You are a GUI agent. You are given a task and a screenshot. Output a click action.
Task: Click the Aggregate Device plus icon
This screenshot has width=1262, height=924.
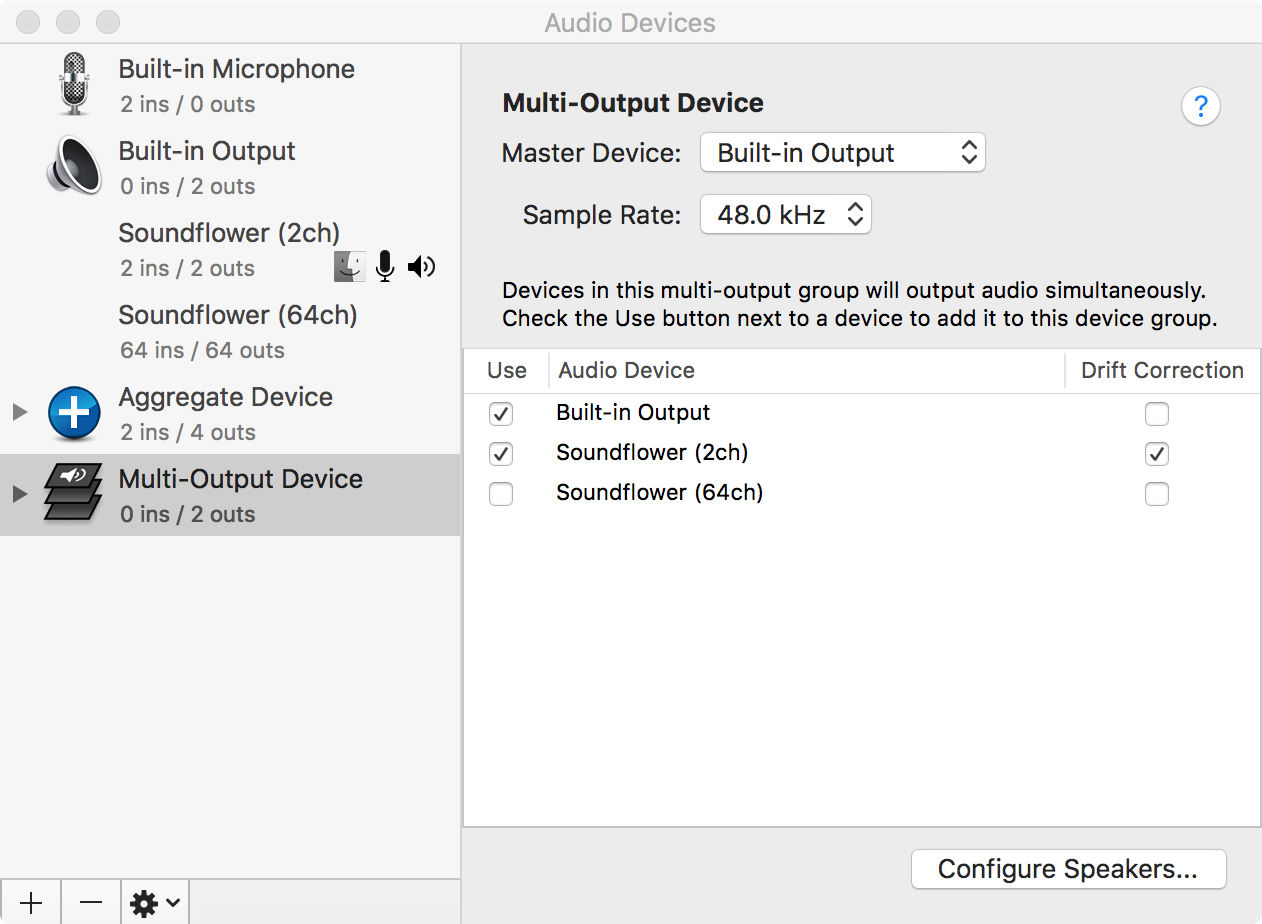tap(74, 413)
